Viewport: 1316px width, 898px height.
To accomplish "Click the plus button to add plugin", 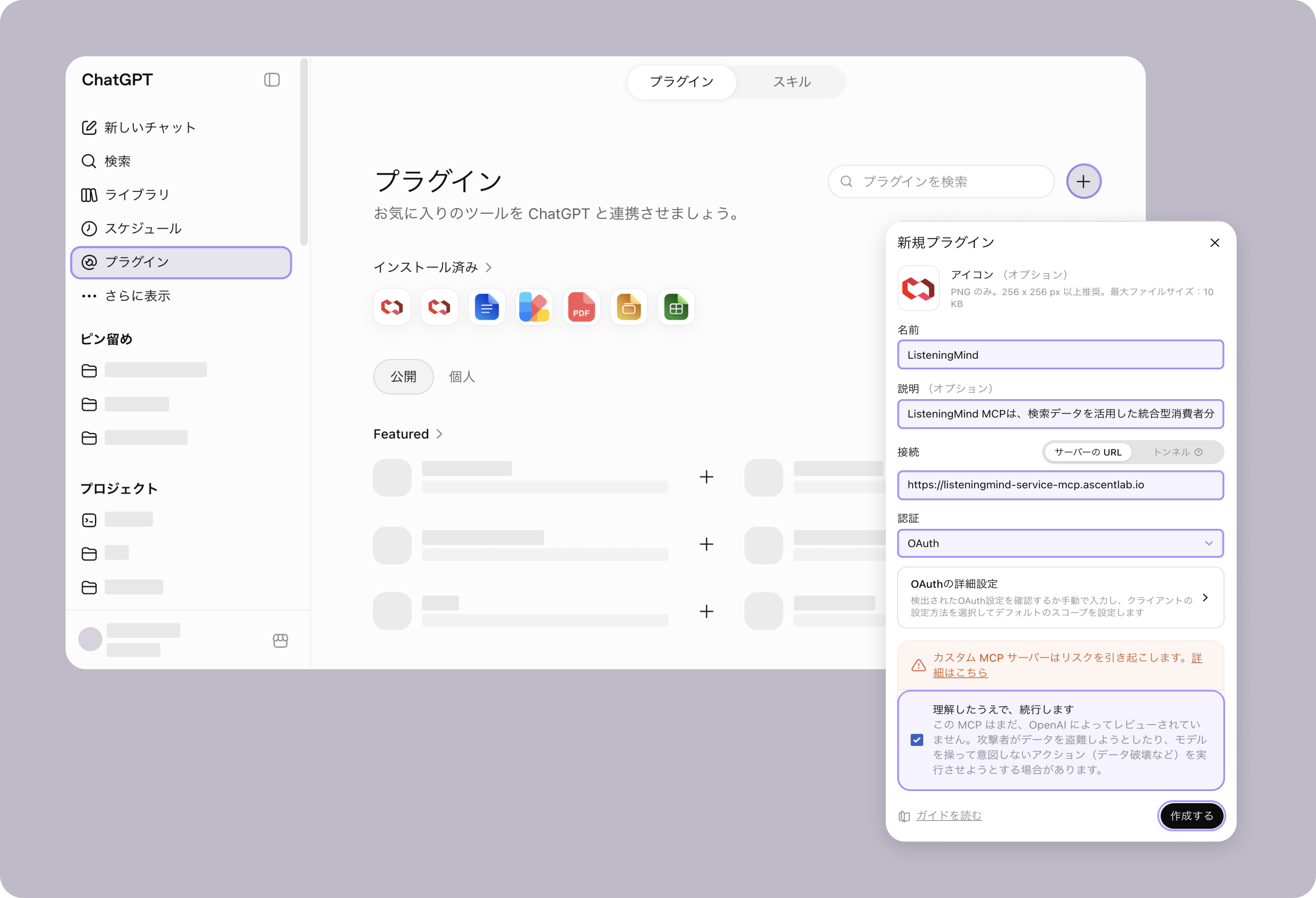I will coord(1083,182).
